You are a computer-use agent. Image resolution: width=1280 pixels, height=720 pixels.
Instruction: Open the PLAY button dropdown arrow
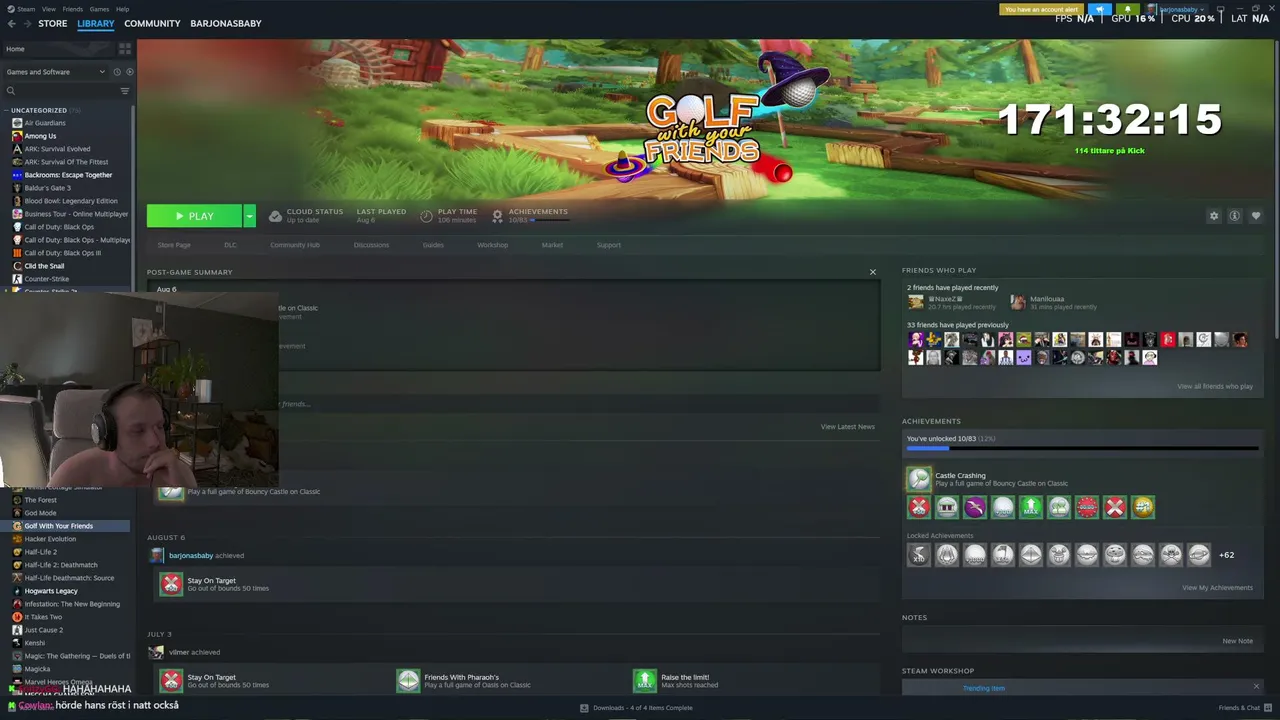point(249,216)
